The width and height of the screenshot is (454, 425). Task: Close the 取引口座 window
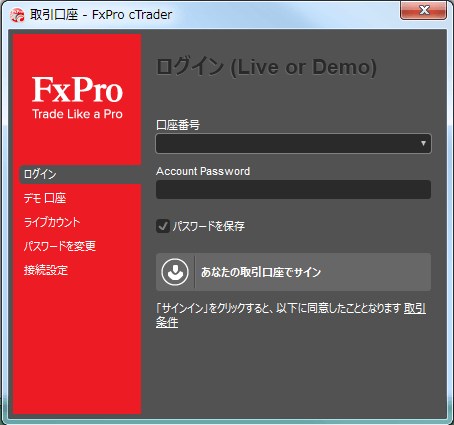click(x=423, y=11)
